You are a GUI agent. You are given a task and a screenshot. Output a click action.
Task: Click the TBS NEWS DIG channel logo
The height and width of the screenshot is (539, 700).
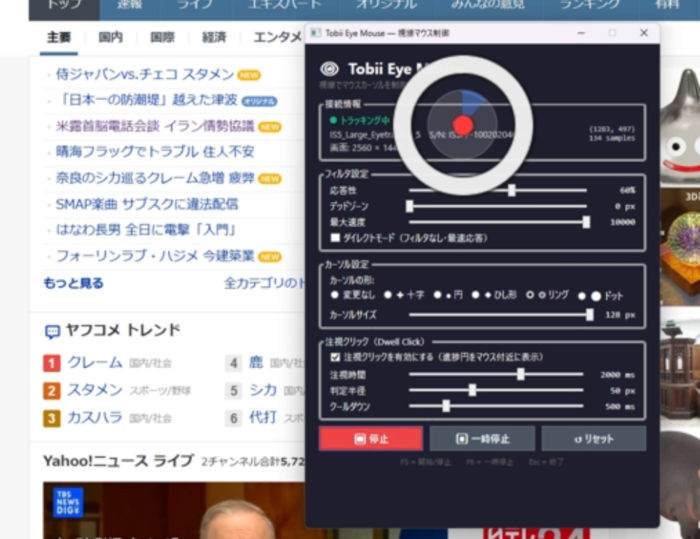[x=68, y=502]
